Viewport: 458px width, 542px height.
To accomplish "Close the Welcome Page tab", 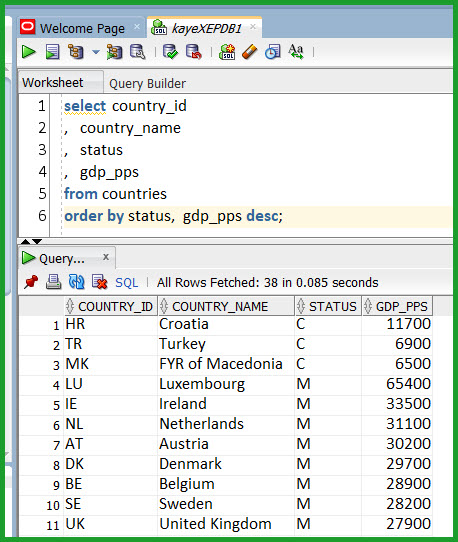I will [137, 27].
